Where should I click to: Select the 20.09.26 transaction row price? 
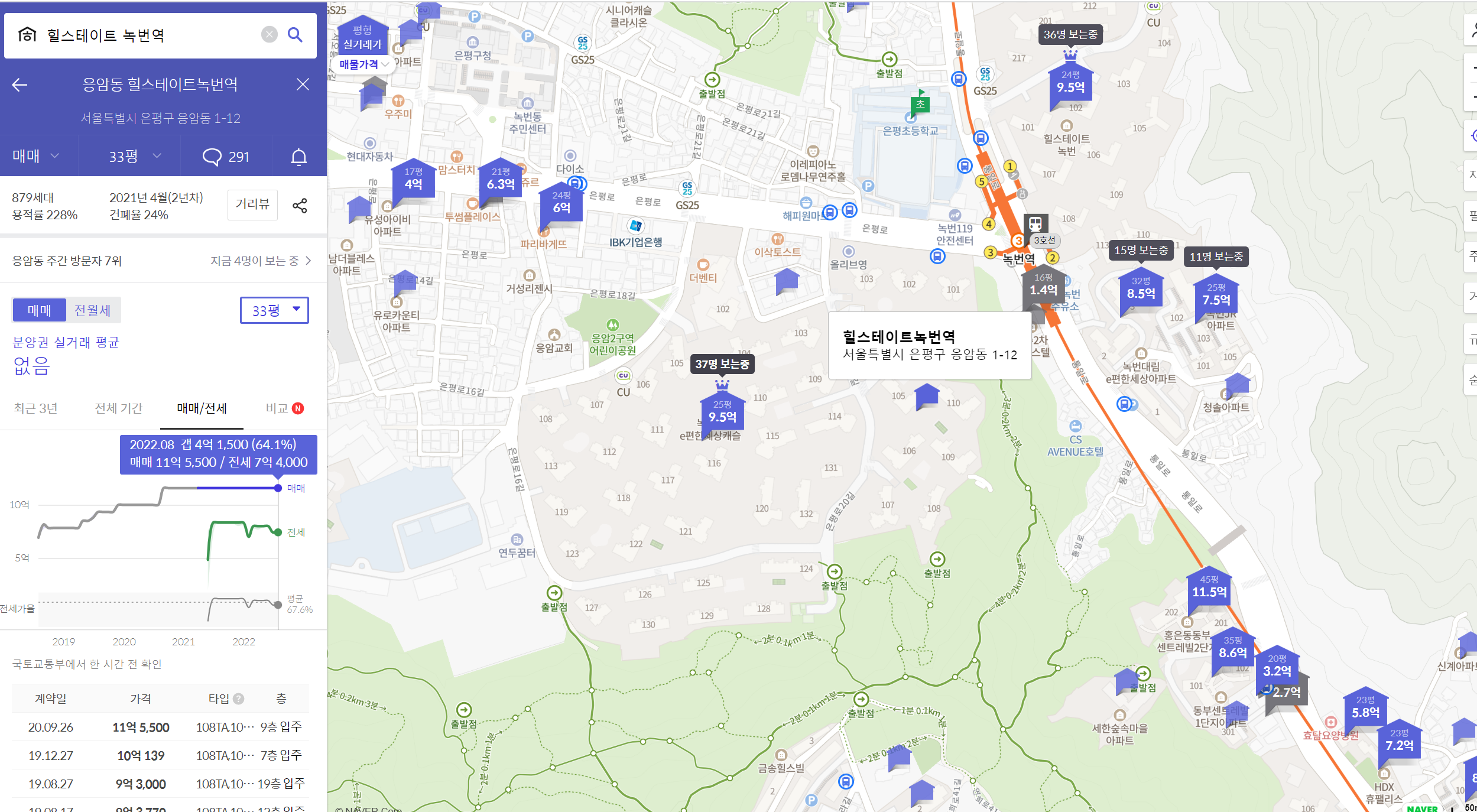tap(141, 727)
